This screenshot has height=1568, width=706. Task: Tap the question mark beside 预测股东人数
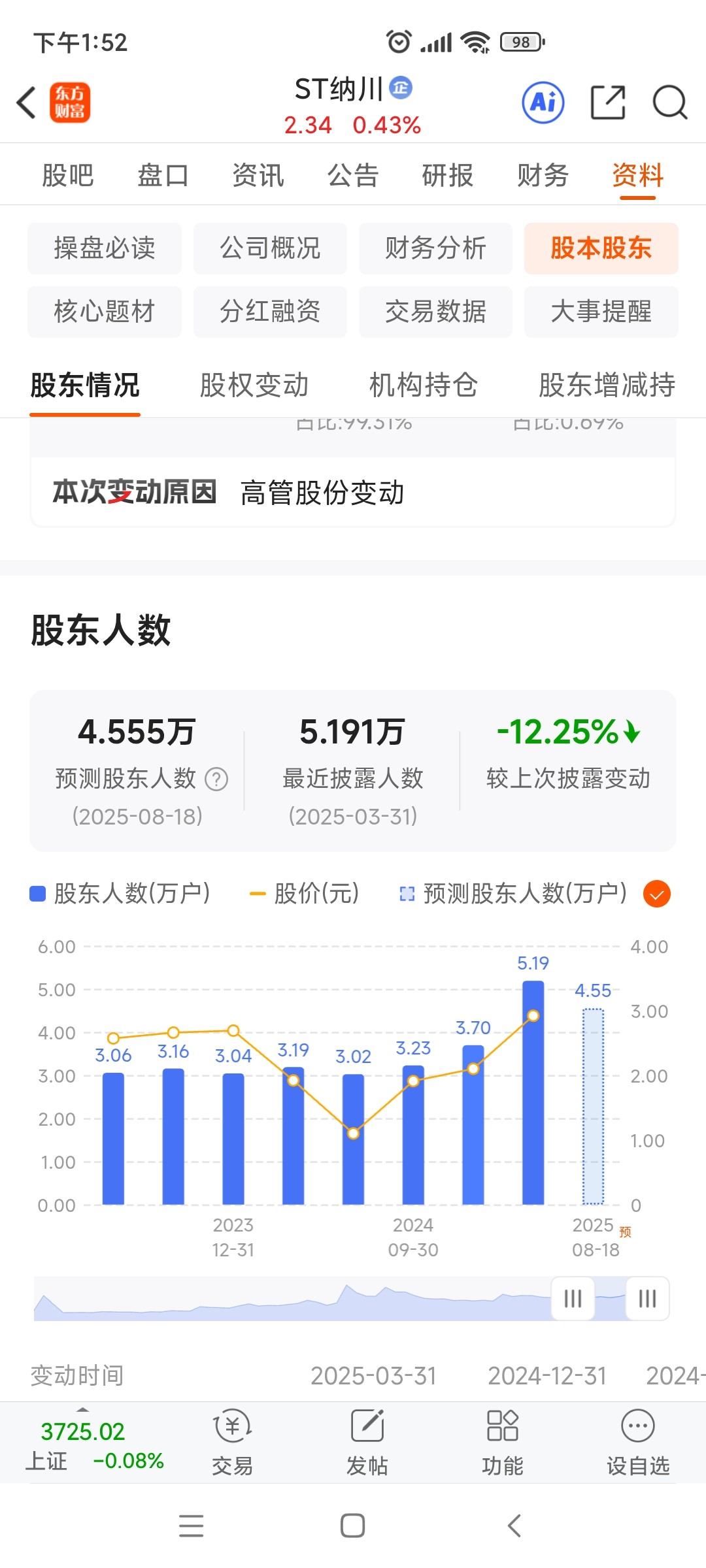click(x=216, y=779)
